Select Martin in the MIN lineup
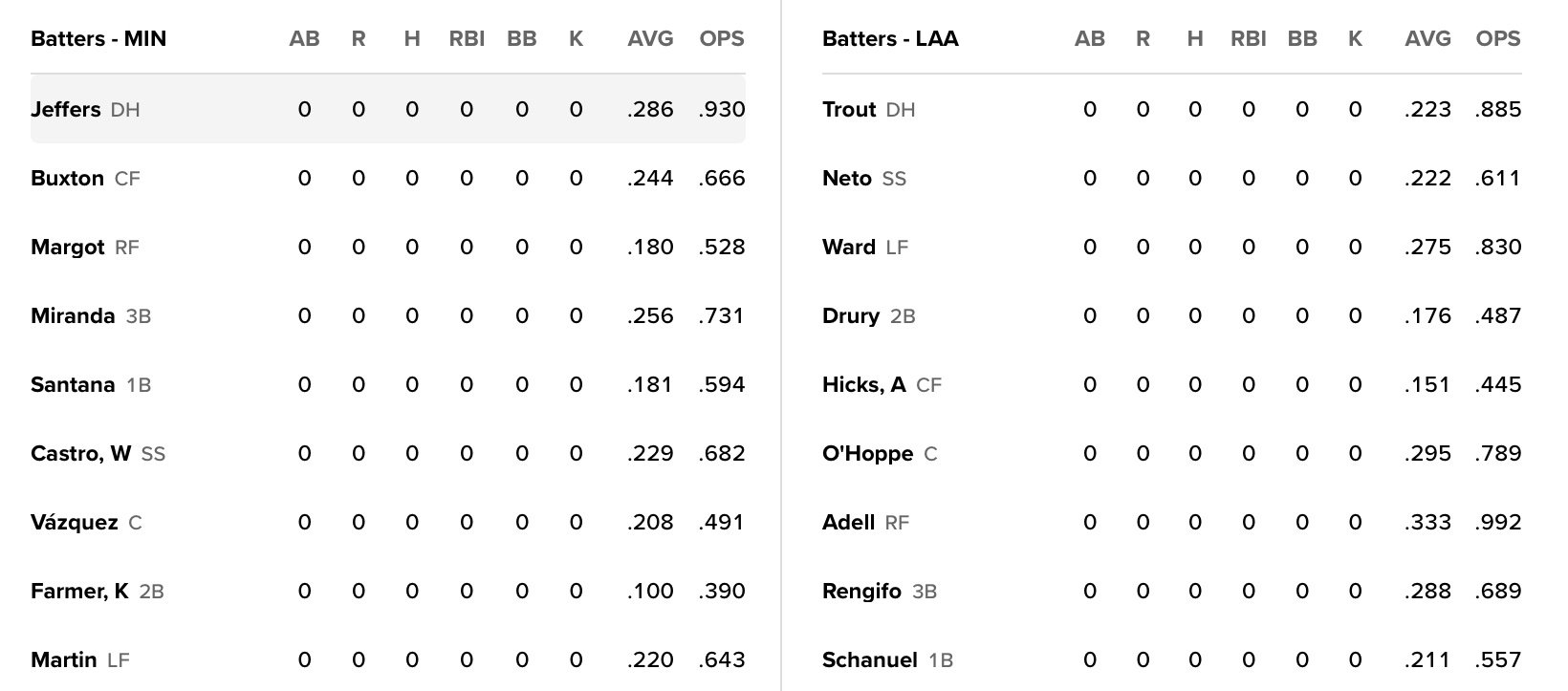The width and height of the screenshot is (1568, 691). 63,660
